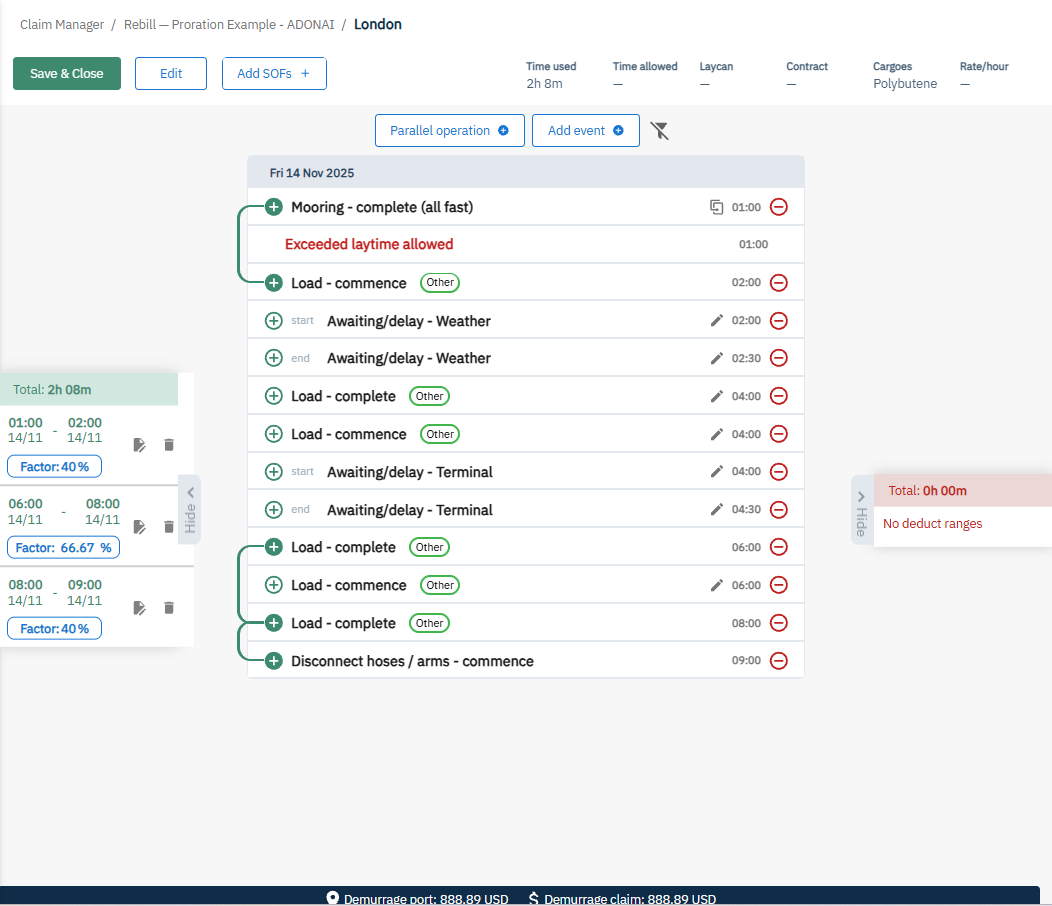Remove the Load - complete 08:00 event
The width and height of the screenshot is (1052, 906).
[x=778, y=623]
